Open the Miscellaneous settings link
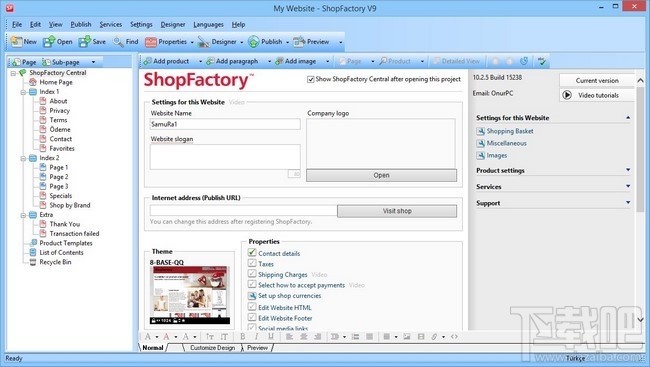The width and height of the screenshot is (650, 367). point(507,143)
